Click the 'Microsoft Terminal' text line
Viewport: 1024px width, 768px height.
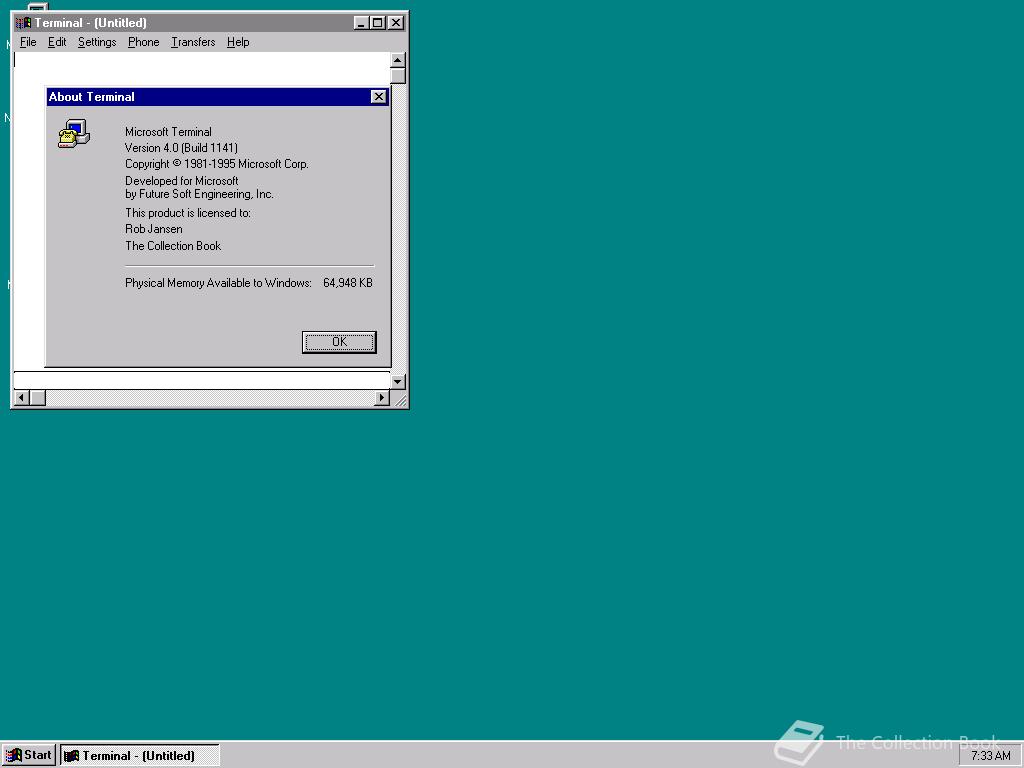[x=168, y=132]
